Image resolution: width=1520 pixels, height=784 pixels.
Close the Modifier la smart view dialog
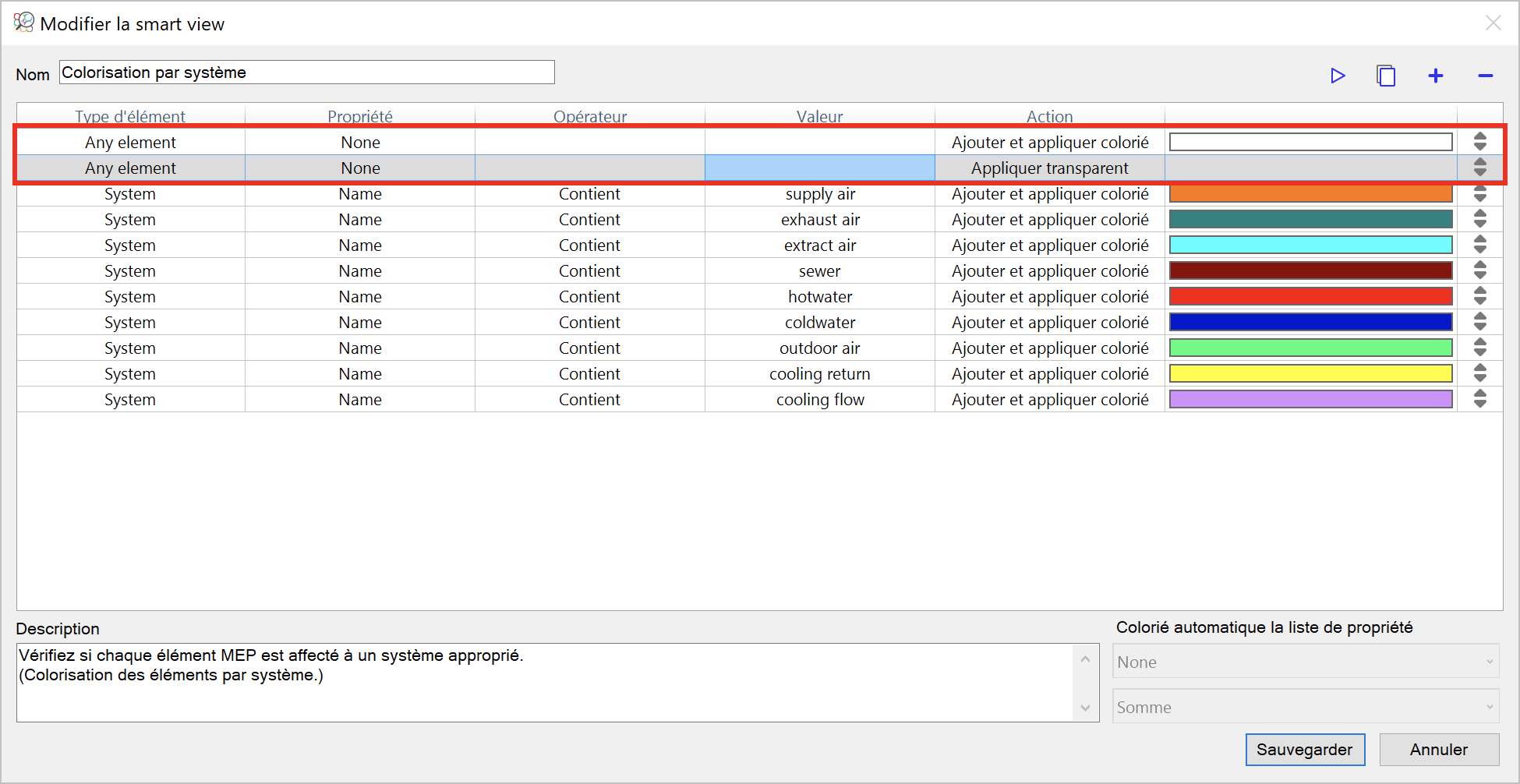[x=1493, y=23]
